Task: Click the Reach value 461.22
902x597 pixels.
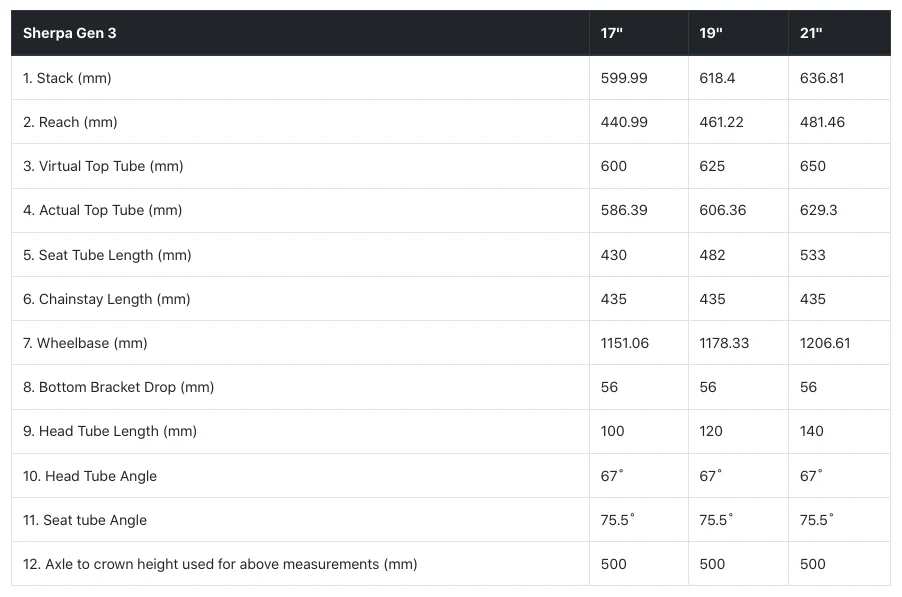Action: [723, 122]
